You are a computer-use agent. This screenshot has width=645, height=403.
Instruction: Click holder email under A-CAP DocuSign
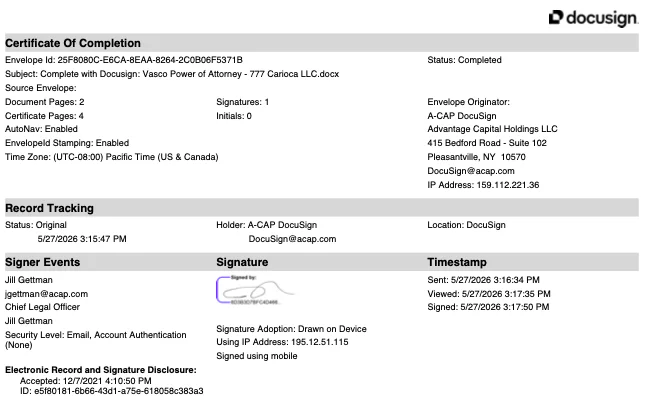292,239
